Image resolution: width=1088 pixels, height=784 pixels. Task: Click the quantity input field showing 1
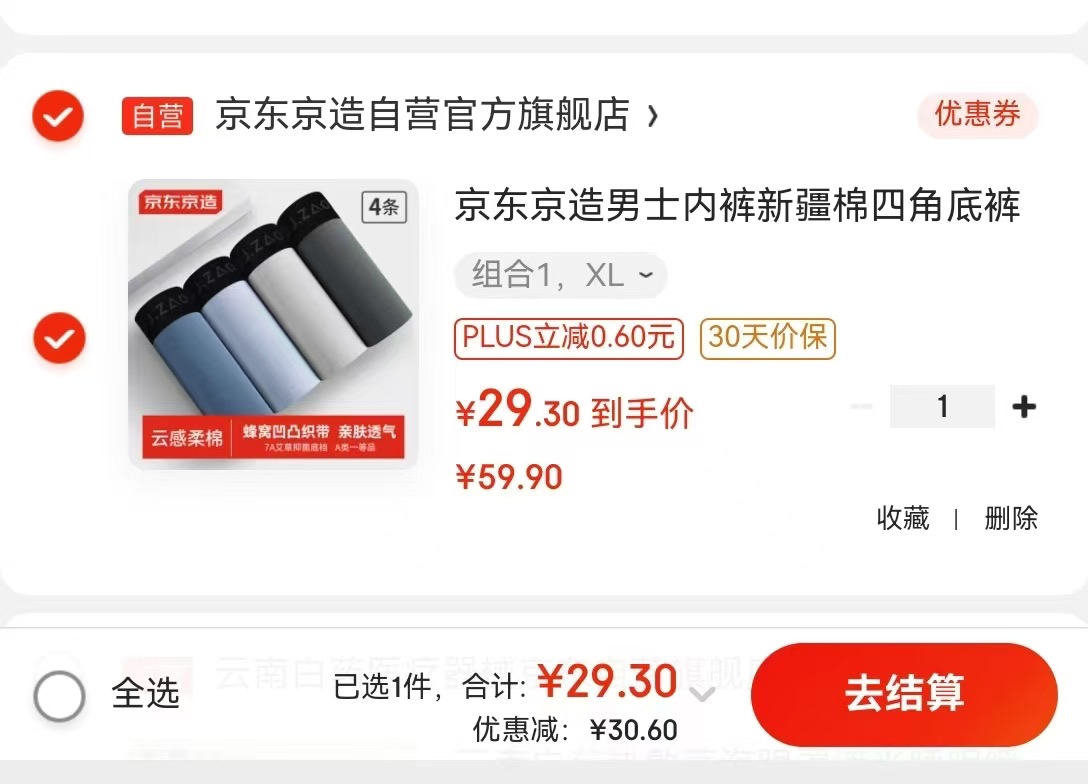click(942, 407)
